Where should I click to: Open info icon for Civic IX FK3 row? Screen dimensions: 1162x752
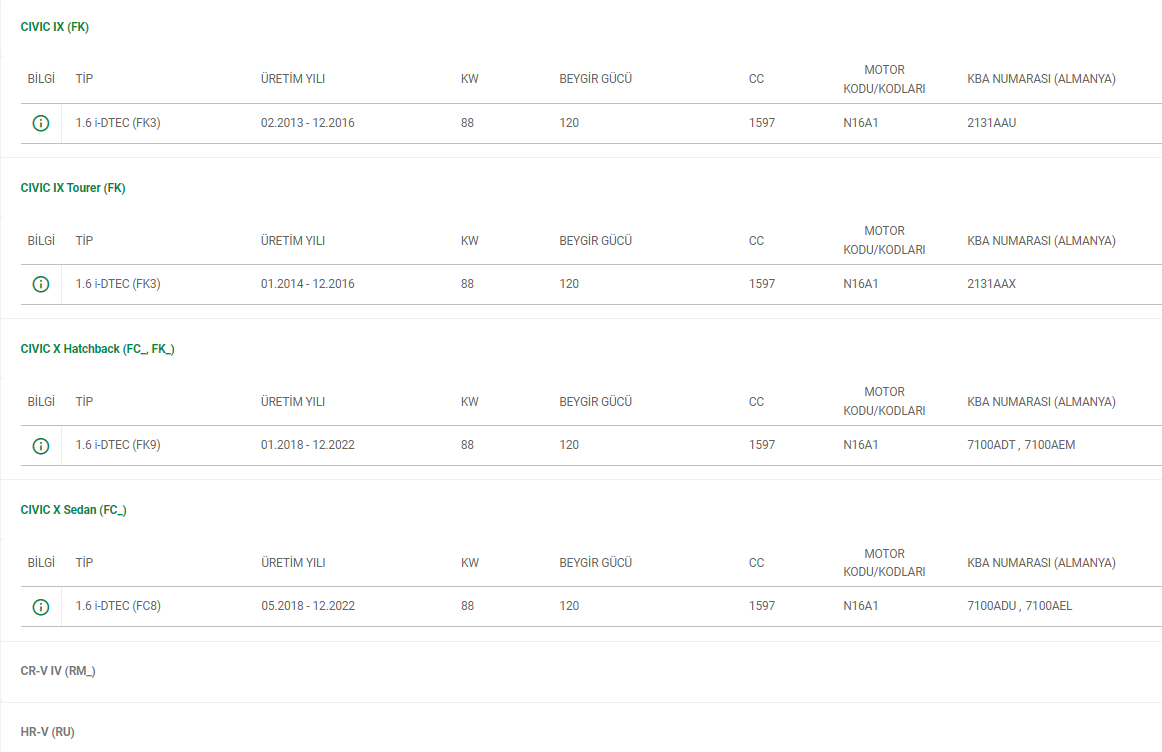click(x=41, y=123)
